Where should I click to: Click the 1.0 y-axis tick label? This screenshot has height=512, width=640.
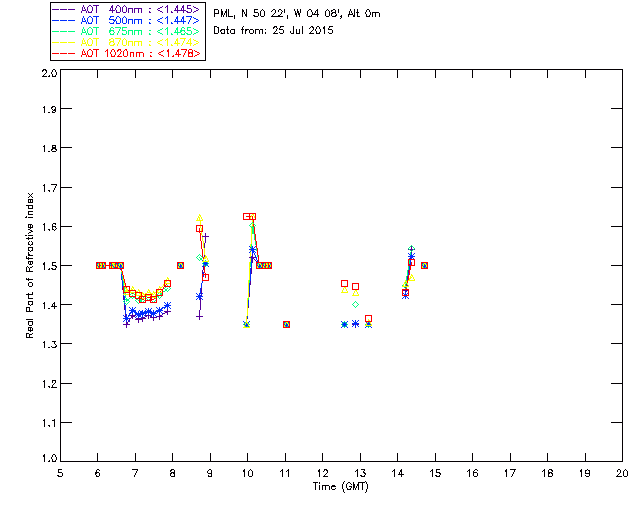49,459
